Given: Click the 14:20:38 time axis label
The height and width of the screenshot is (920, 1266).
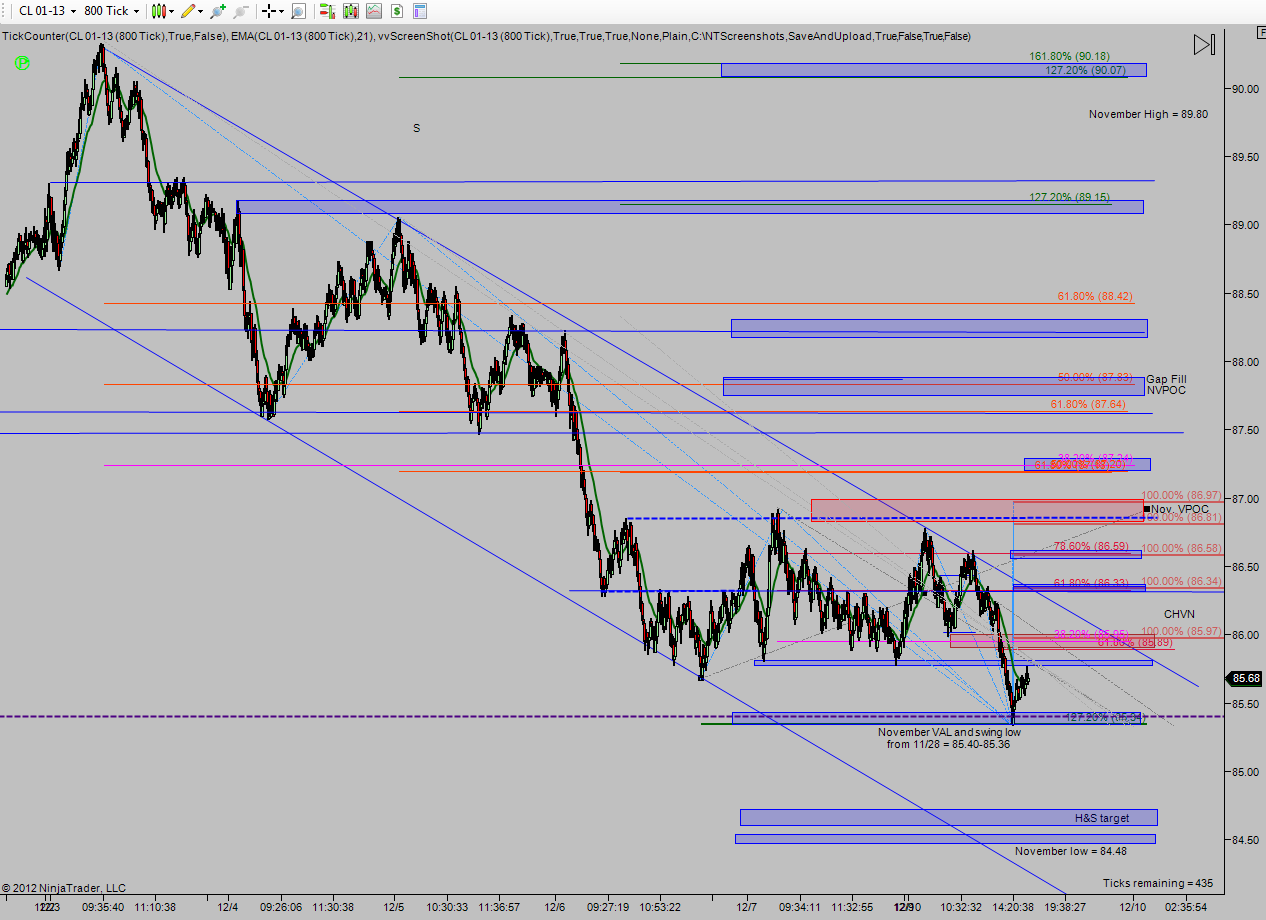Looking at the screenshot, I should (x=1014, y=907).
